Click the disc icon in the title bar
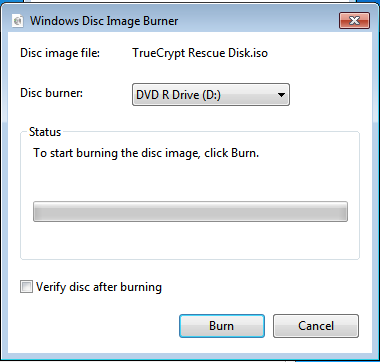This screenshot has width=380, height=362. pyautogui.click(x=17, y=21)
